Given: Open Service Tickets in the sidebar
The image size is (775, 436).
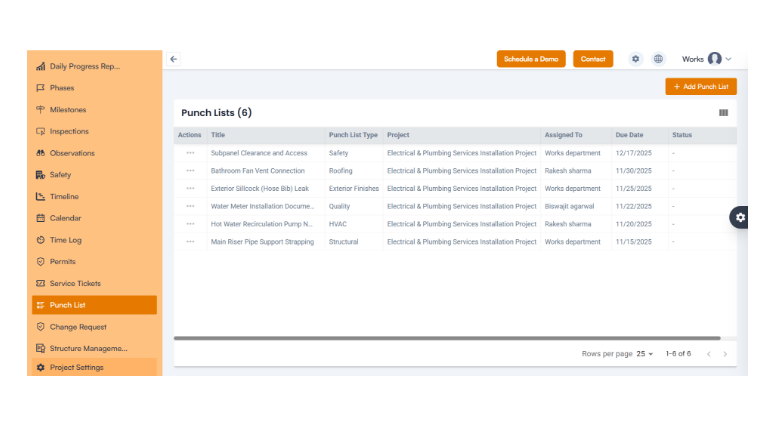Looking at the screenshot, I should (75, 283).
